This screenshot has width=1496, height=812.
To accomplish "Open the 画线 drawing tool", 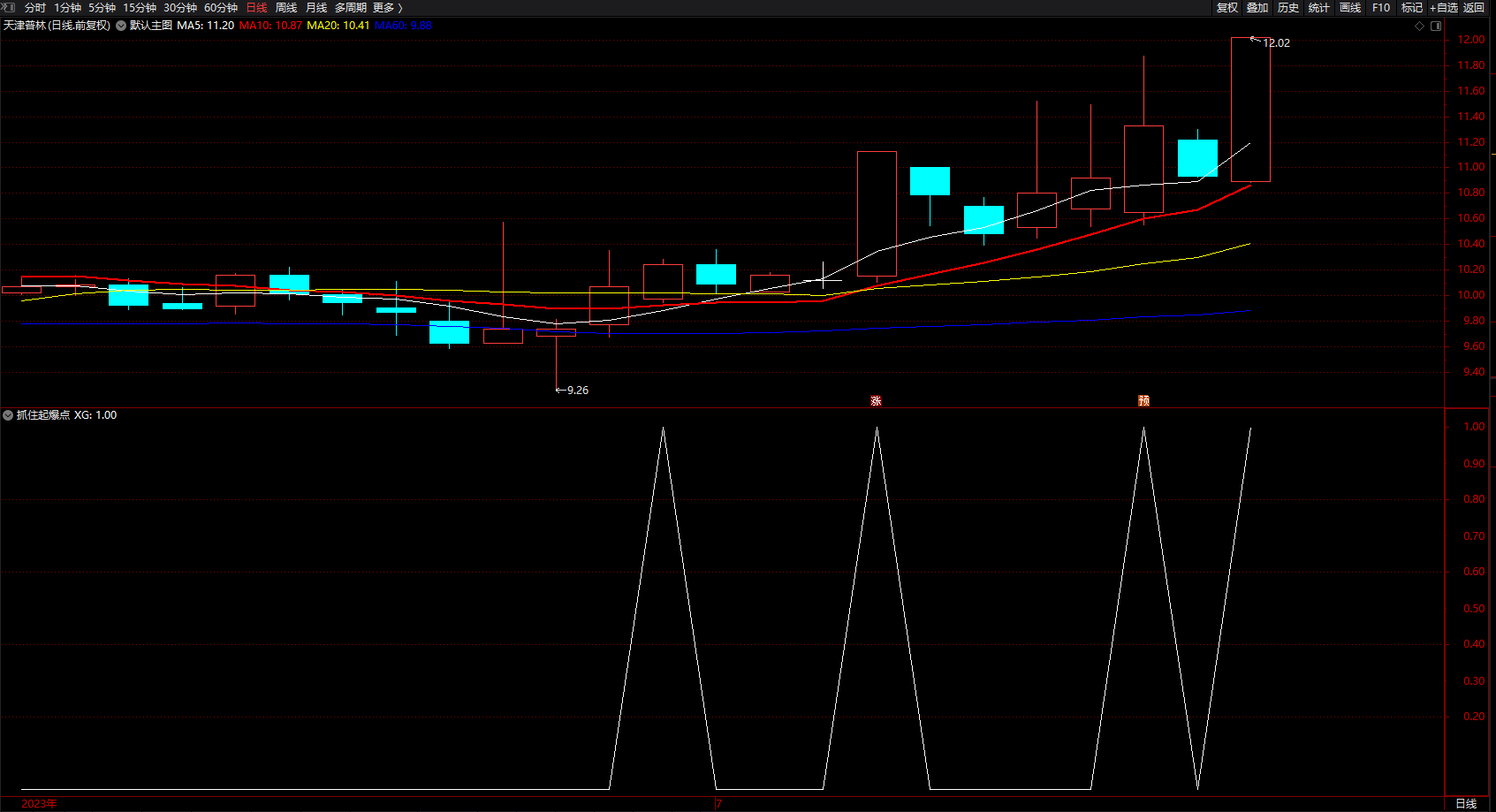I will click(x=1350, y=8).
